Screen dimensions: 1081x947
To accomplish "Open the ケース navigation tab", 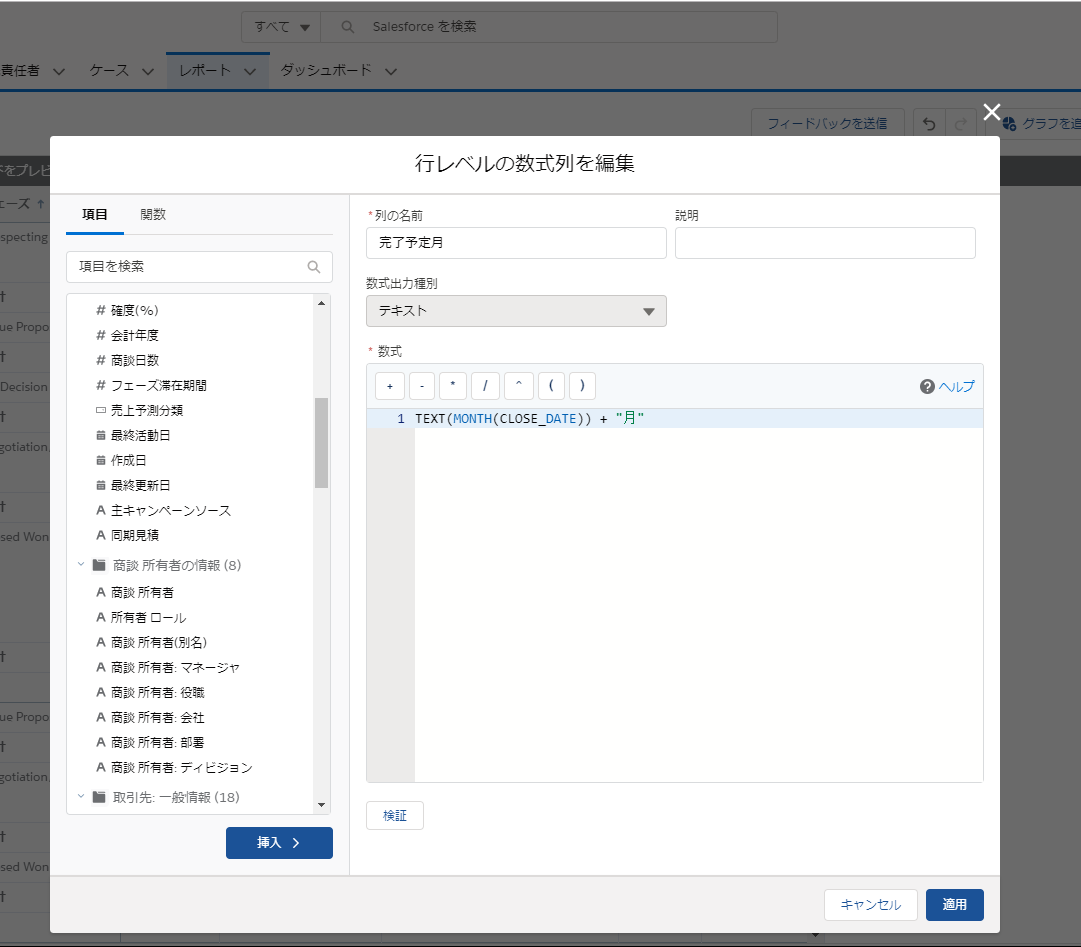I will point(109,70).
